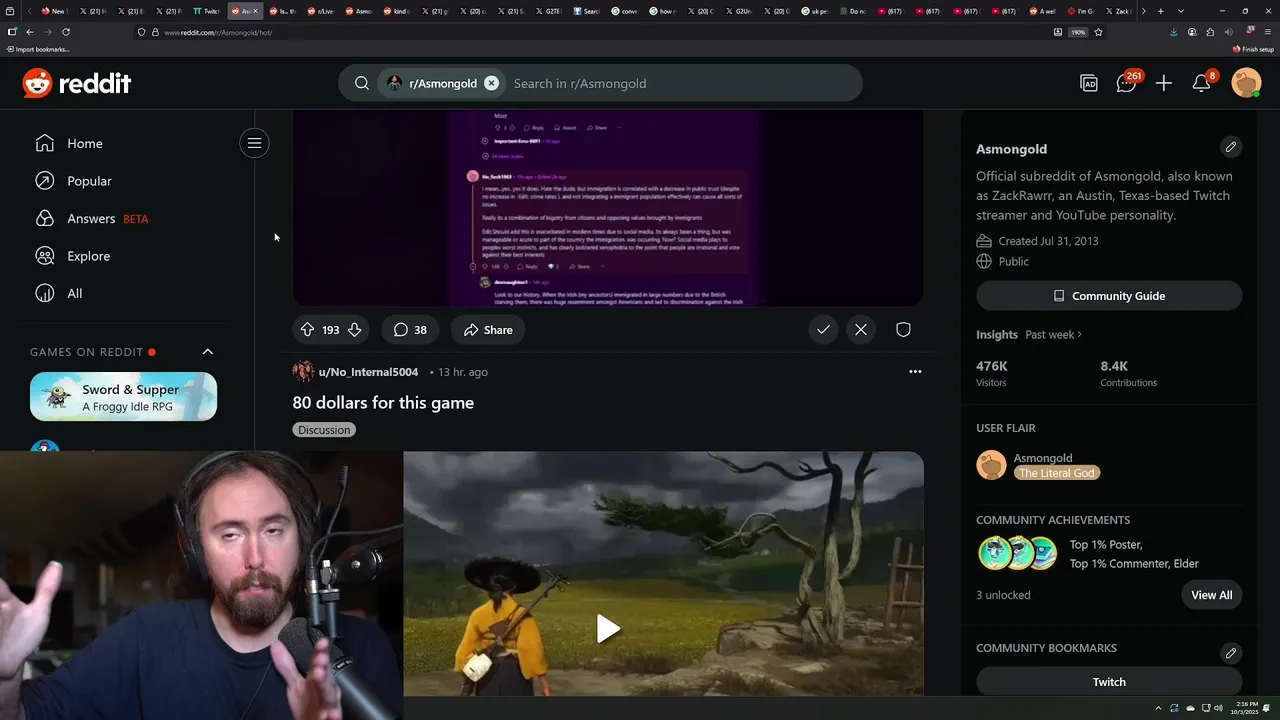Open the Community Guide
Viewport: 1280px width, 720px height.
(x=1109, y=296)
